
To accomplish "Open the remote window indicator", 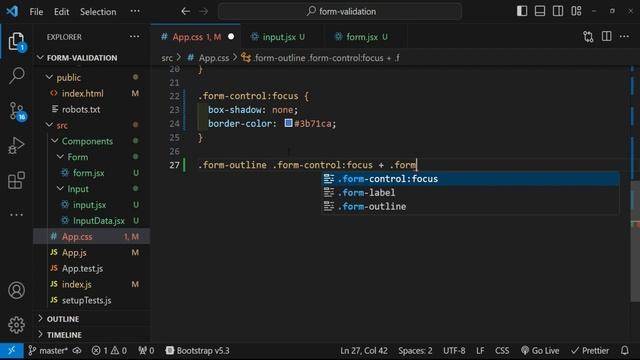I will pyautogui.click(x=11, y=351).
